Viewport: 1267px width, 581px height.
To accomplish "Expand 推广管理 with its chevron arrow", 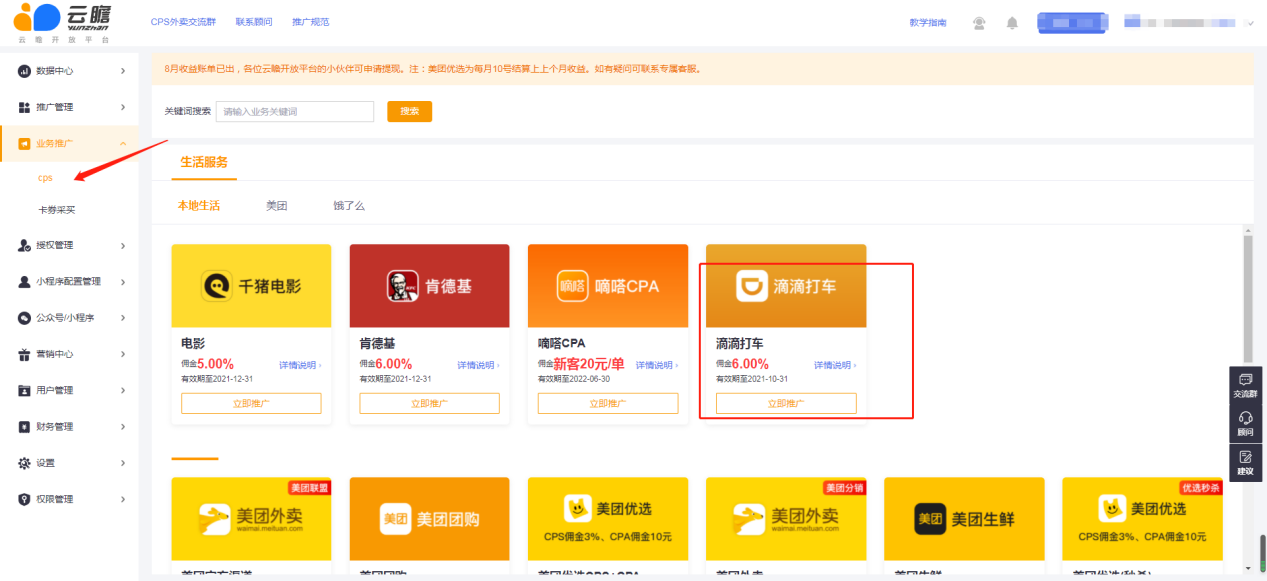I will tap(123, 107).
